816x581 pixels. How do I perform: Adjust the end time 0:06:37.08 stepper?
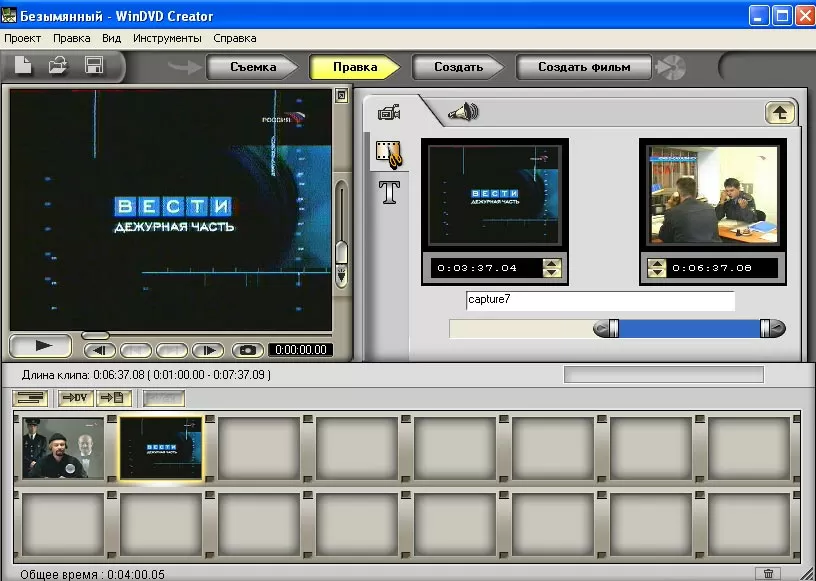coord(657,268)
